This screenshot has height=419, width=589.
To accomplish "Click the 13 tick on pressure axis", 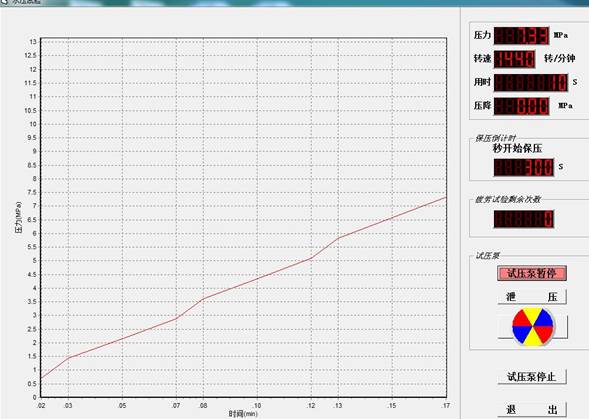I will tap(33, 42).
